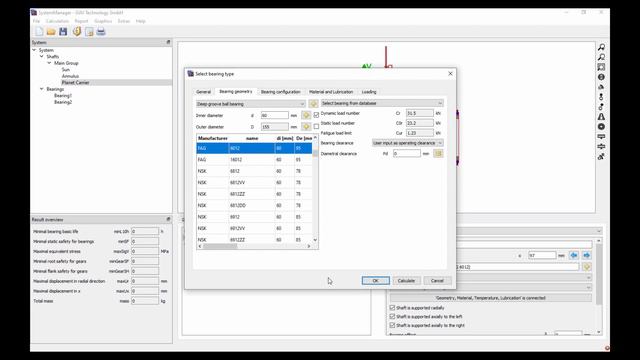Click the undock icon of System panel

[168, 42]
